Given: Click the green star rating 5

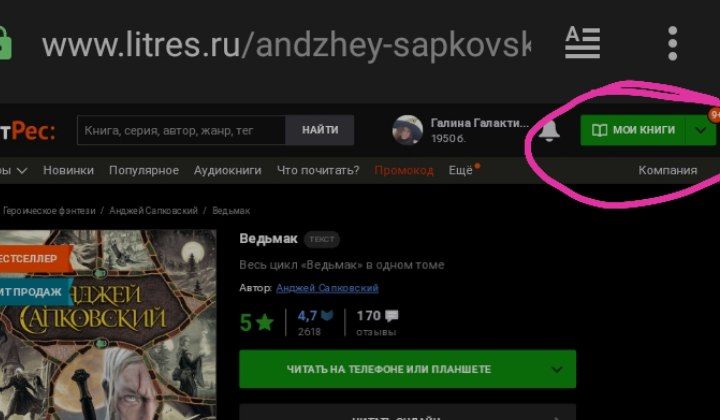Looking at the screenshot, I should coord(257,323).
